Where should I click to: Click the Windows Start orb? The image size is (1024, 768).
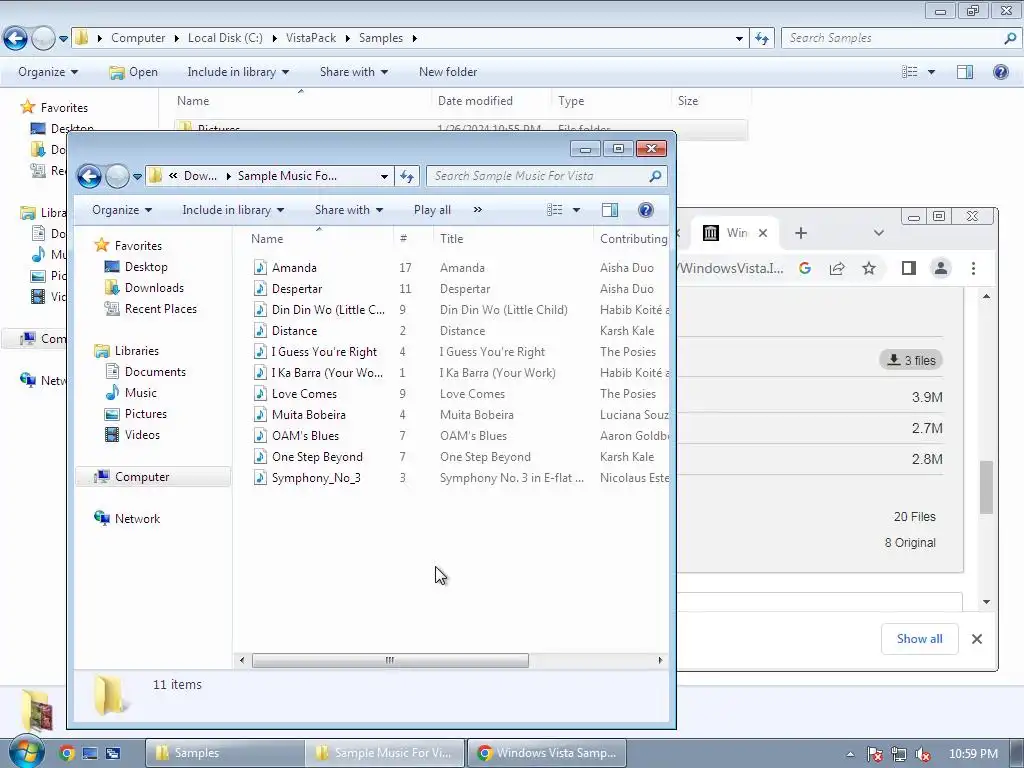click(25, 752)
